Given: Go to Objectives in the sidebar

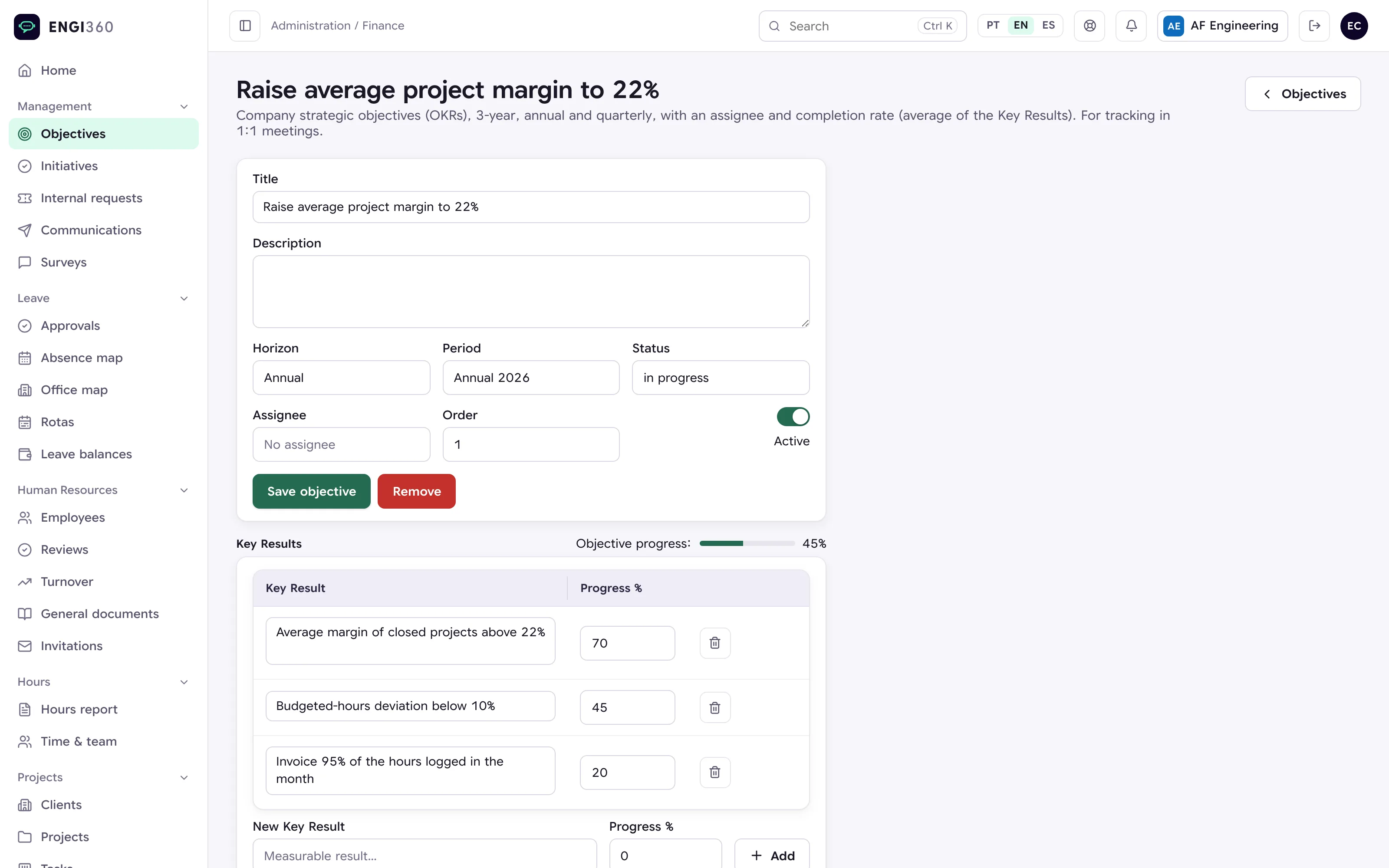Looking at the screenshot, I should point(104,134).
